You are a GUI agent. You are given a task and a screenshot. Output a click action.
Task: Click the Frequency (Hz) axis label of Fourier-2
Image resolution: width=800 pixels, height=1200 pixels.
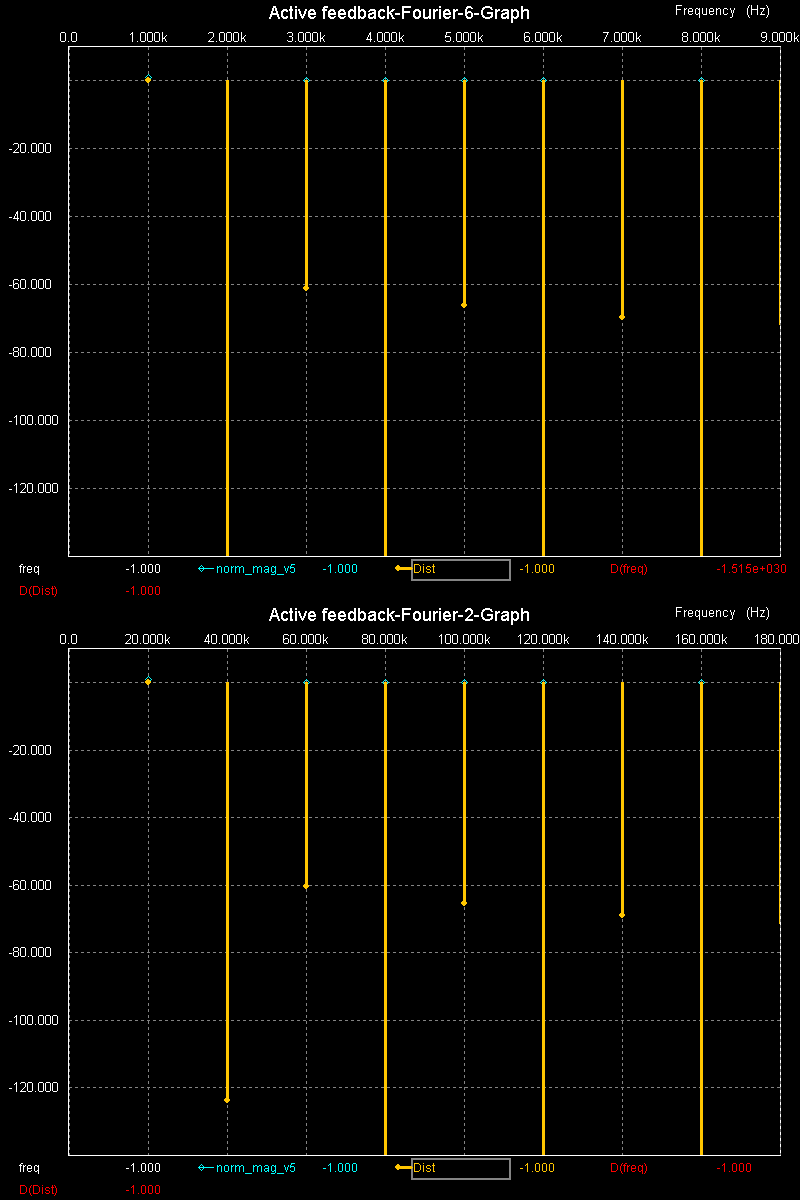[722, 613]
